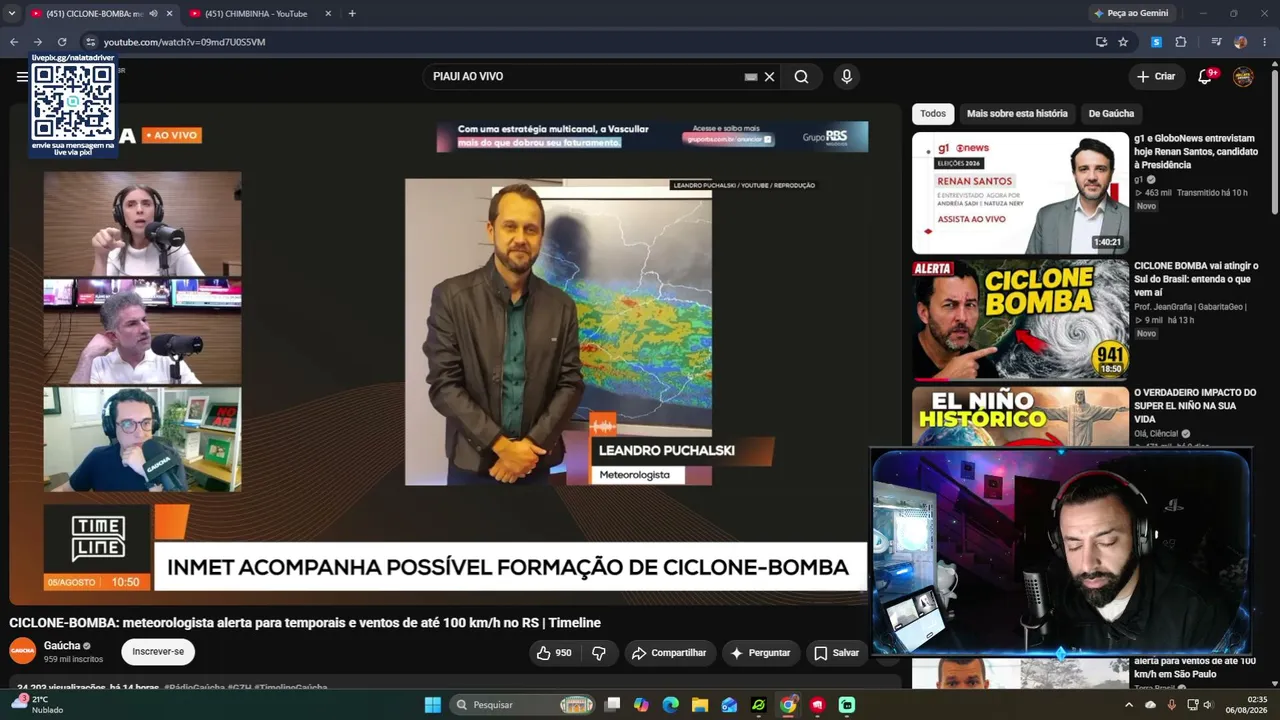Click the video title 'CICLONE-BOMBA: meteorologista alerta'
This screenshot has width=1280, height=720.
[x=305, y=623]
